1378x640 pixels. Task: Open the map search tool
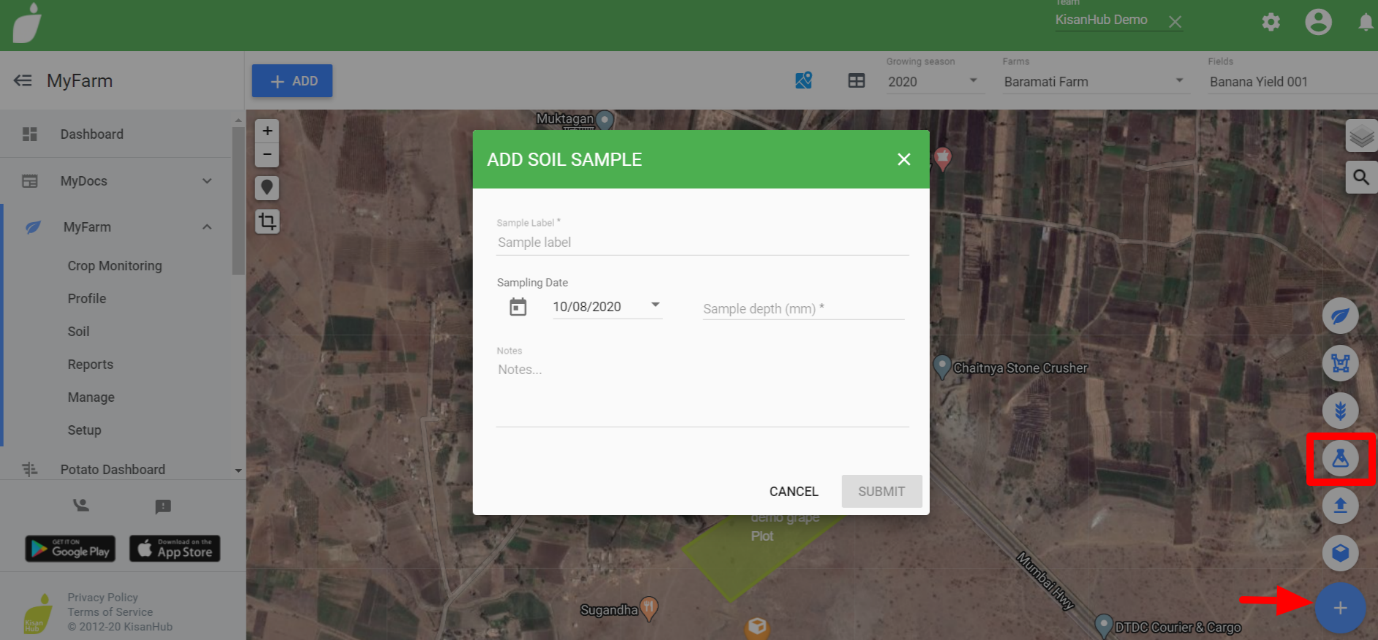point(1361,177)
